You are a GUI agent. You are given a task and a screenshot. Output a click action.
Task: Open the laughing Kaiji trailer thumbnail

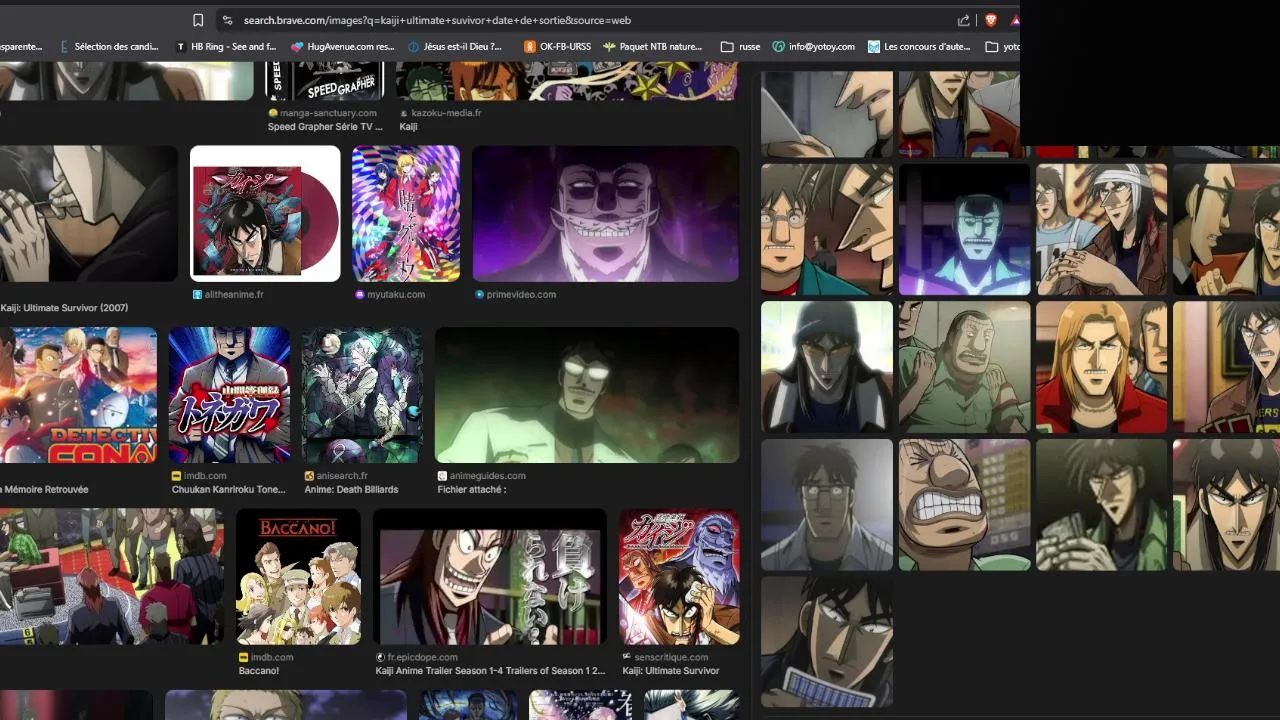(490, 577)
